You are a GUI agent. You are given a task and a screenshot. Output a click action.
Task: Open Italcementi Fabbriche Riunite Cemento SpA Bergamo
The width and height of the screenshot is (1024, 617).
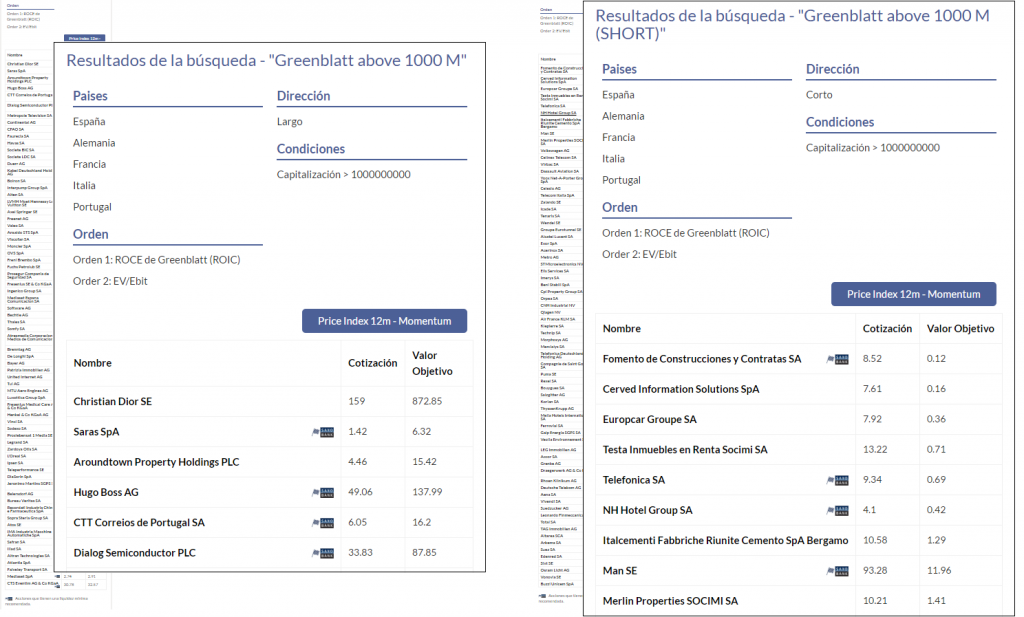click(x=725, y=540)
